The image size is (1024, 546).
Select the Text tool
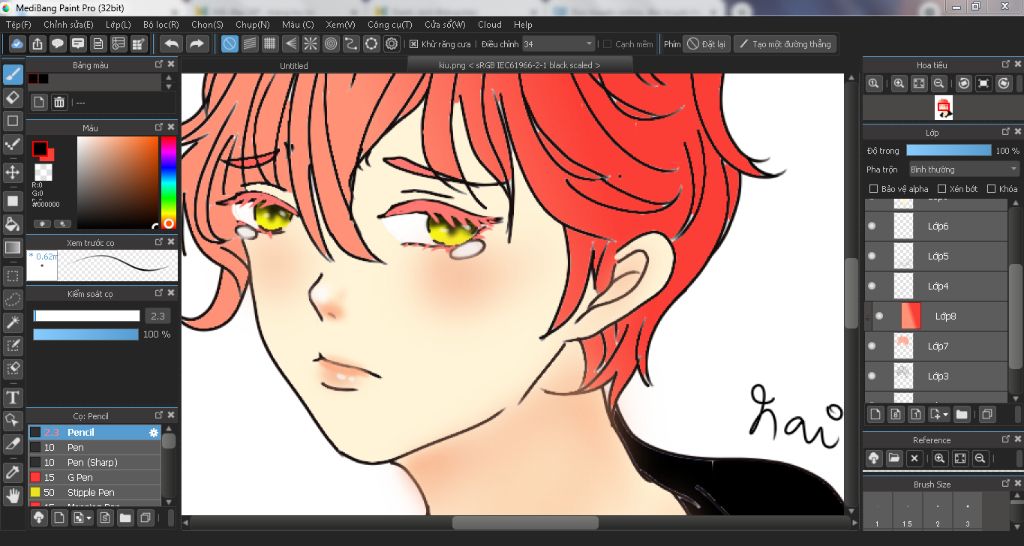[12, 397]
